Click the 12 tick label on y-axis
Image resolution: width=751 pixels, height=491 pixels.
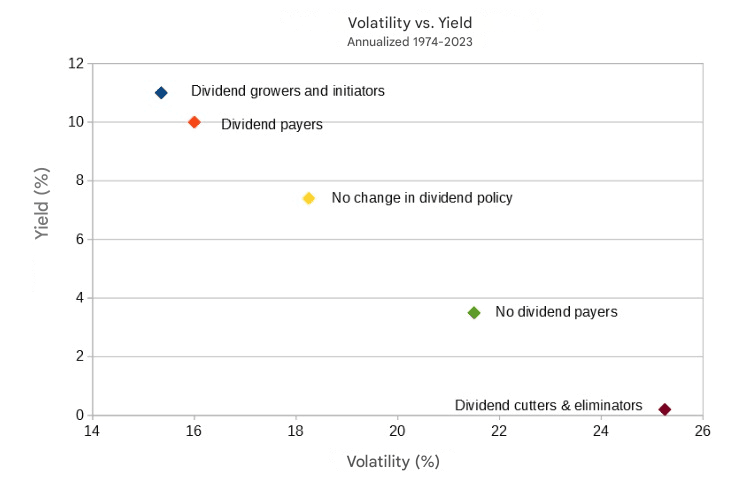coord(75,63)
